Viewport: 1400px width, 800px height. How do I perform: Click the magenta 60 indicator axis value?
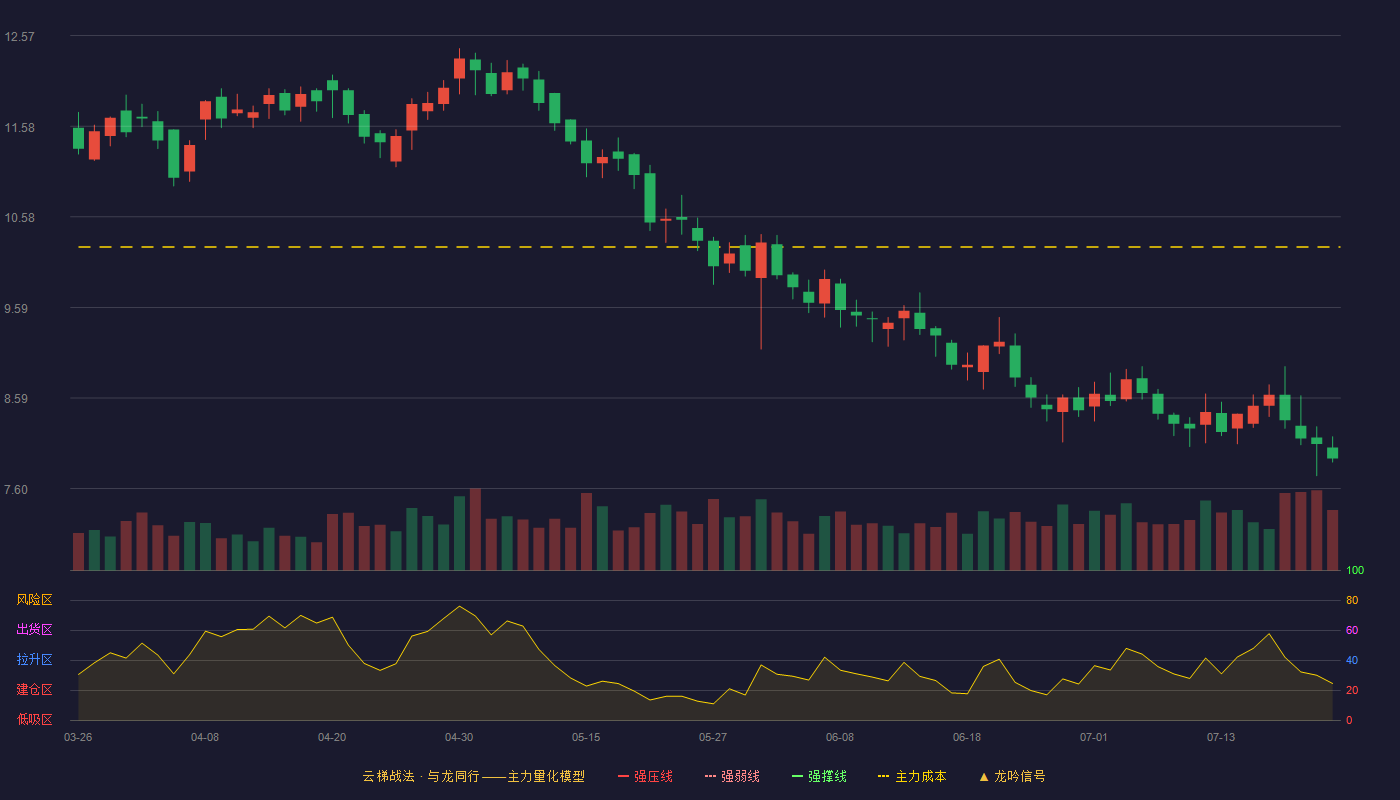pyautogui.click(x=1352, y=631)
